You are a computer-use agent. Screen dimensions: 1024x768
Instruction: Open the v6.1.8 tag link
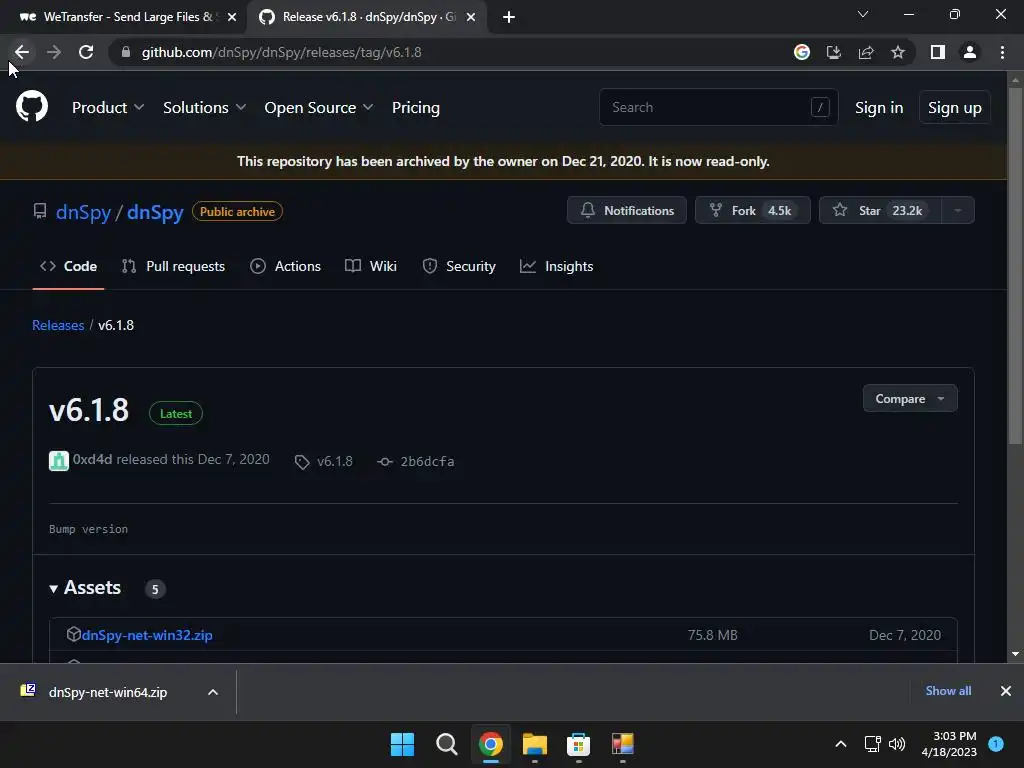point(324,462)
